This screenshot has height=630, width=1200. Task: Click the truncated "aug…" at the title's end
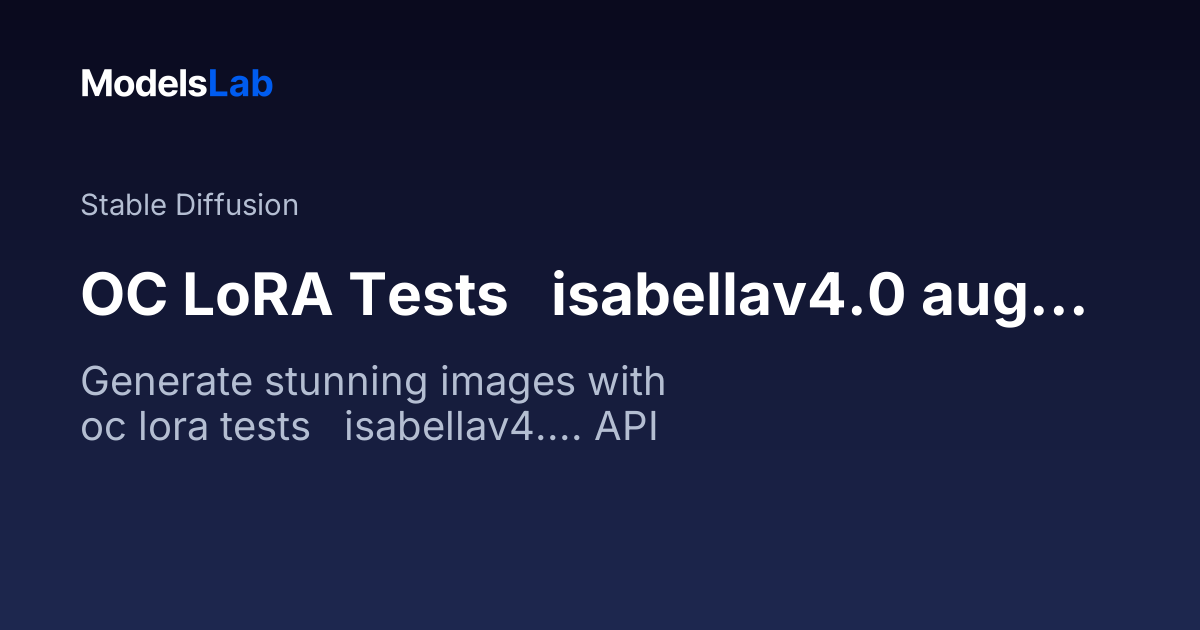[x=1003, y=297]
